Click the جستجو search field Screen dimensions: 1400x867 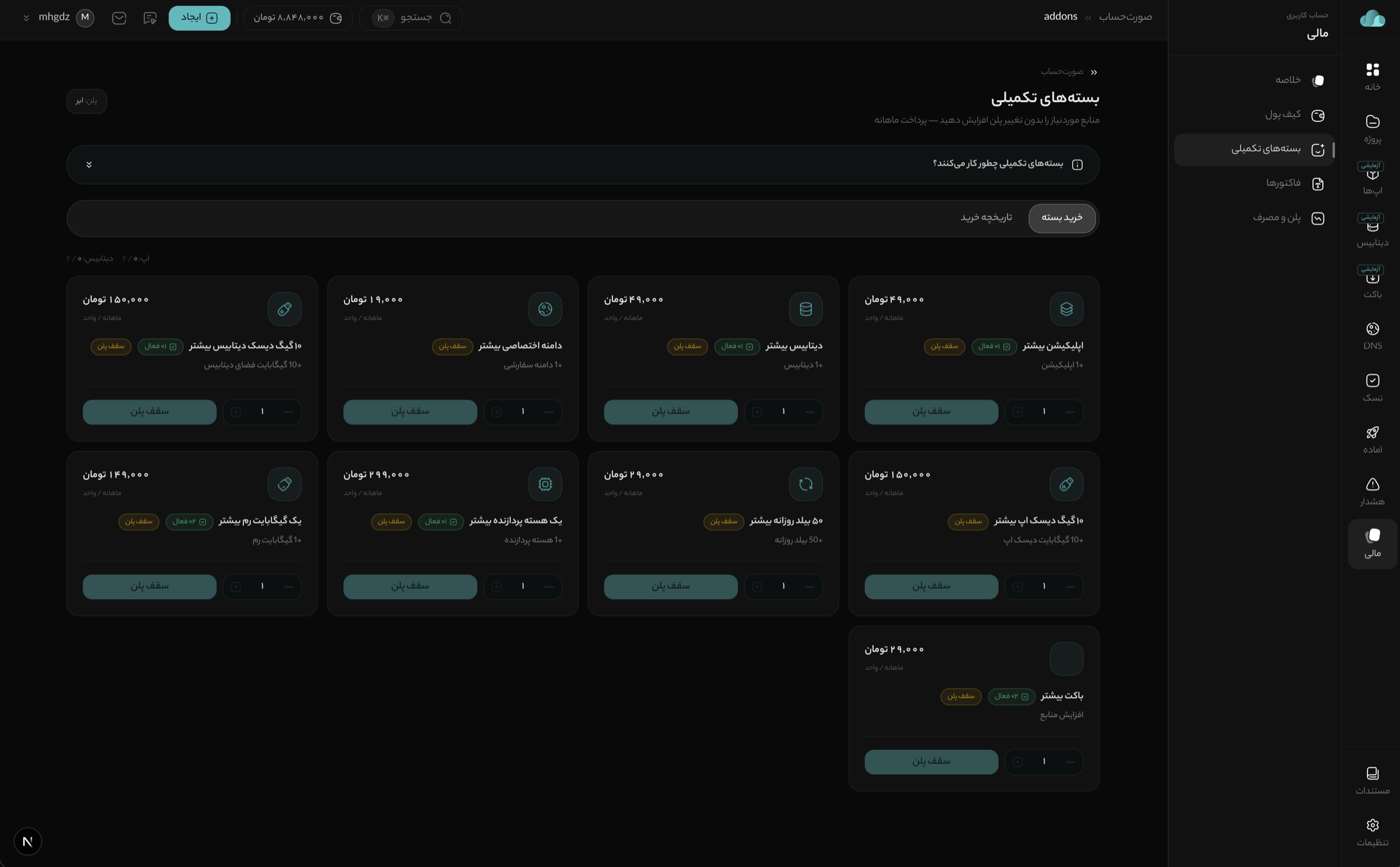click(411, 18)
